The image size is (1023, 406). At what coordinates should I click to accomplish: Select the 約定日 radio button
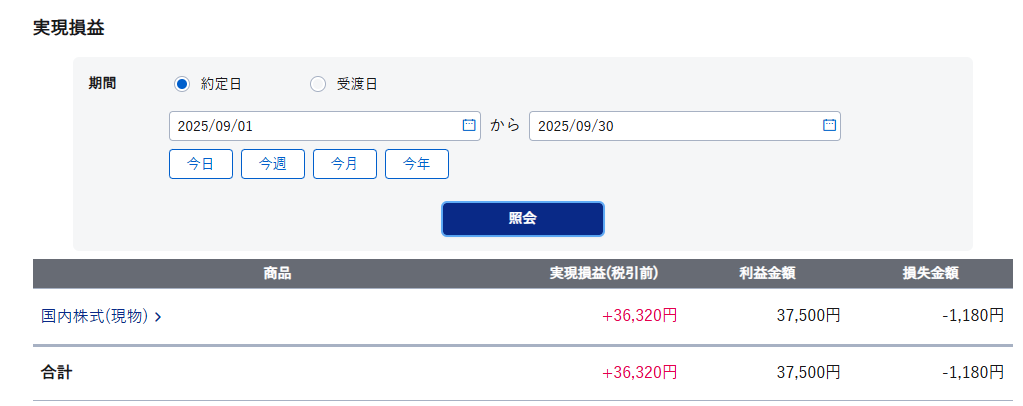coord(182,84)
